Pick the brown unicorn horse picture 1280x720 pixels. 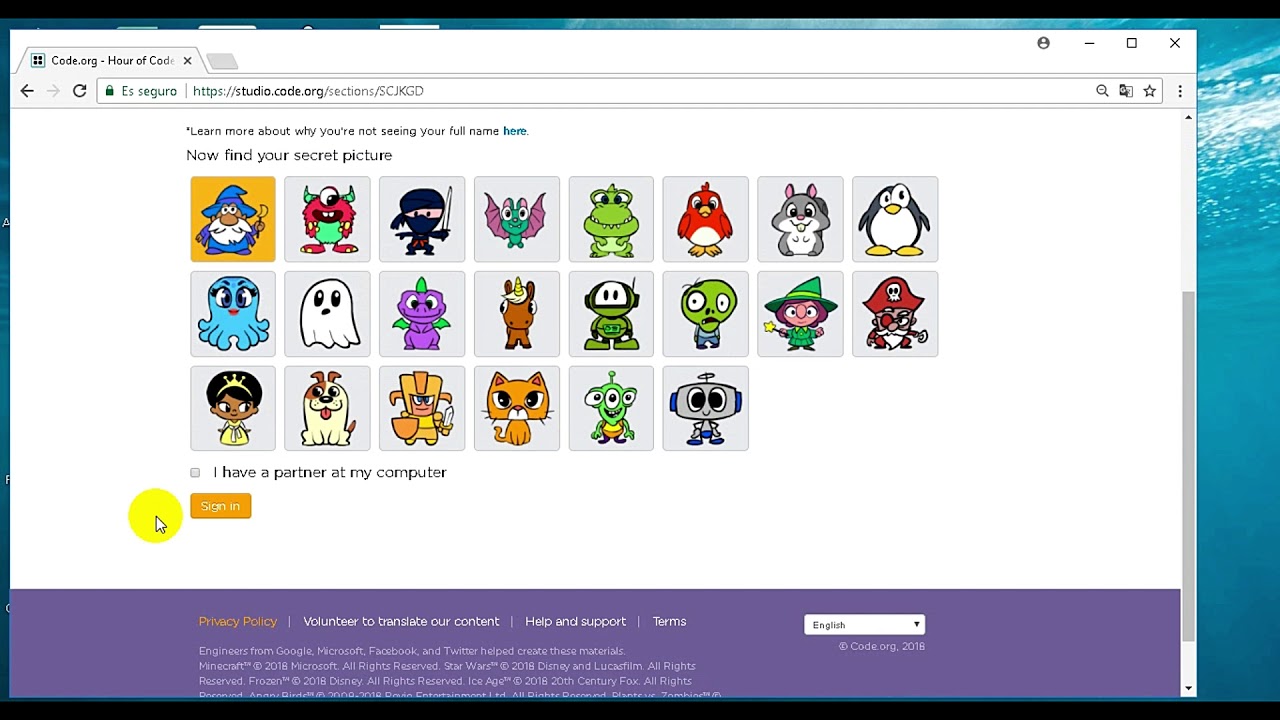click(x=517, y=314)
